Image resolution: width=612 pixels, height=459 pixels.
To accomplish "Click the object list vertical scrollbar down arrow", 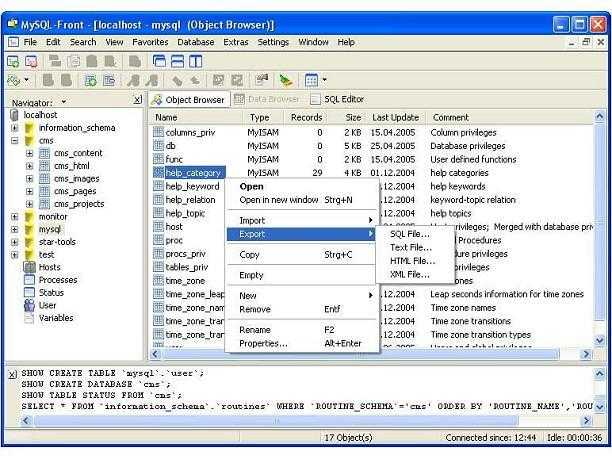I will coord(600,340).
